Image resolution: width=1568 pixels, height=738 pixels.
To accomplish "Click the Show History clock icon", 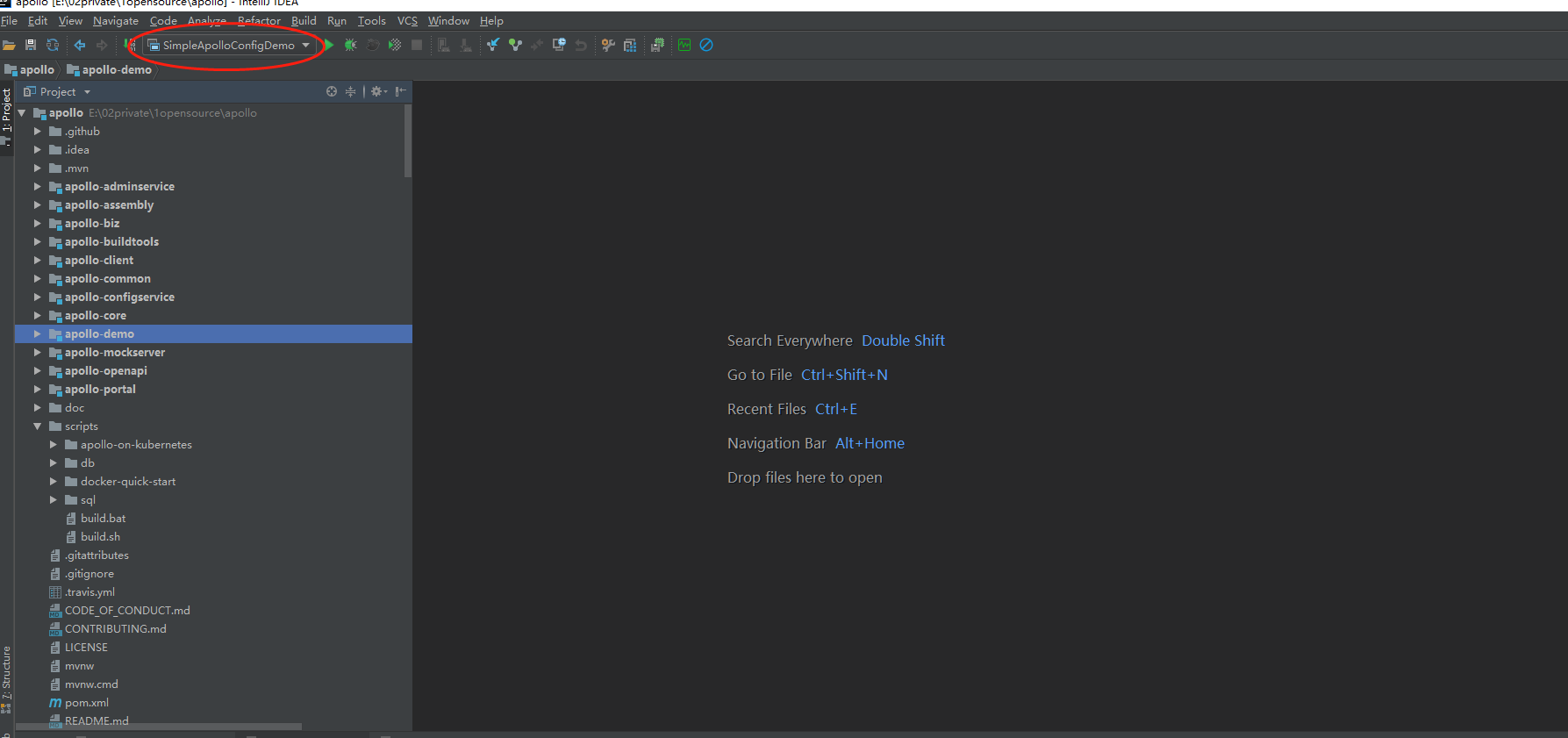I will tap(559, 45).
